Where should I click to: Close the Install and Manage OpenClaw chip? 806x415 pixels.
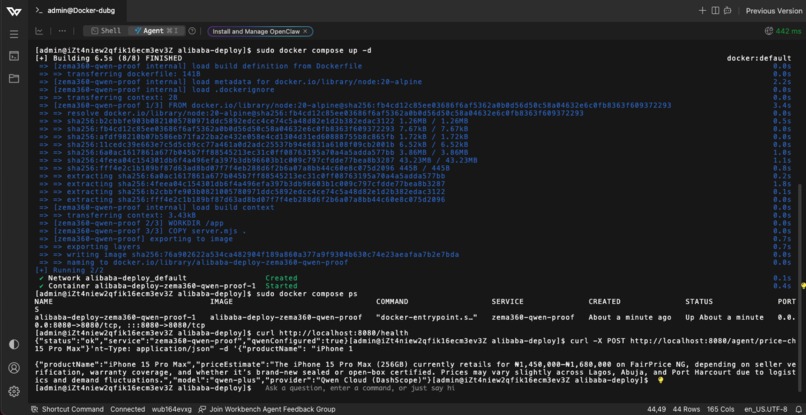pyautogui.click(x=305, y=31)
